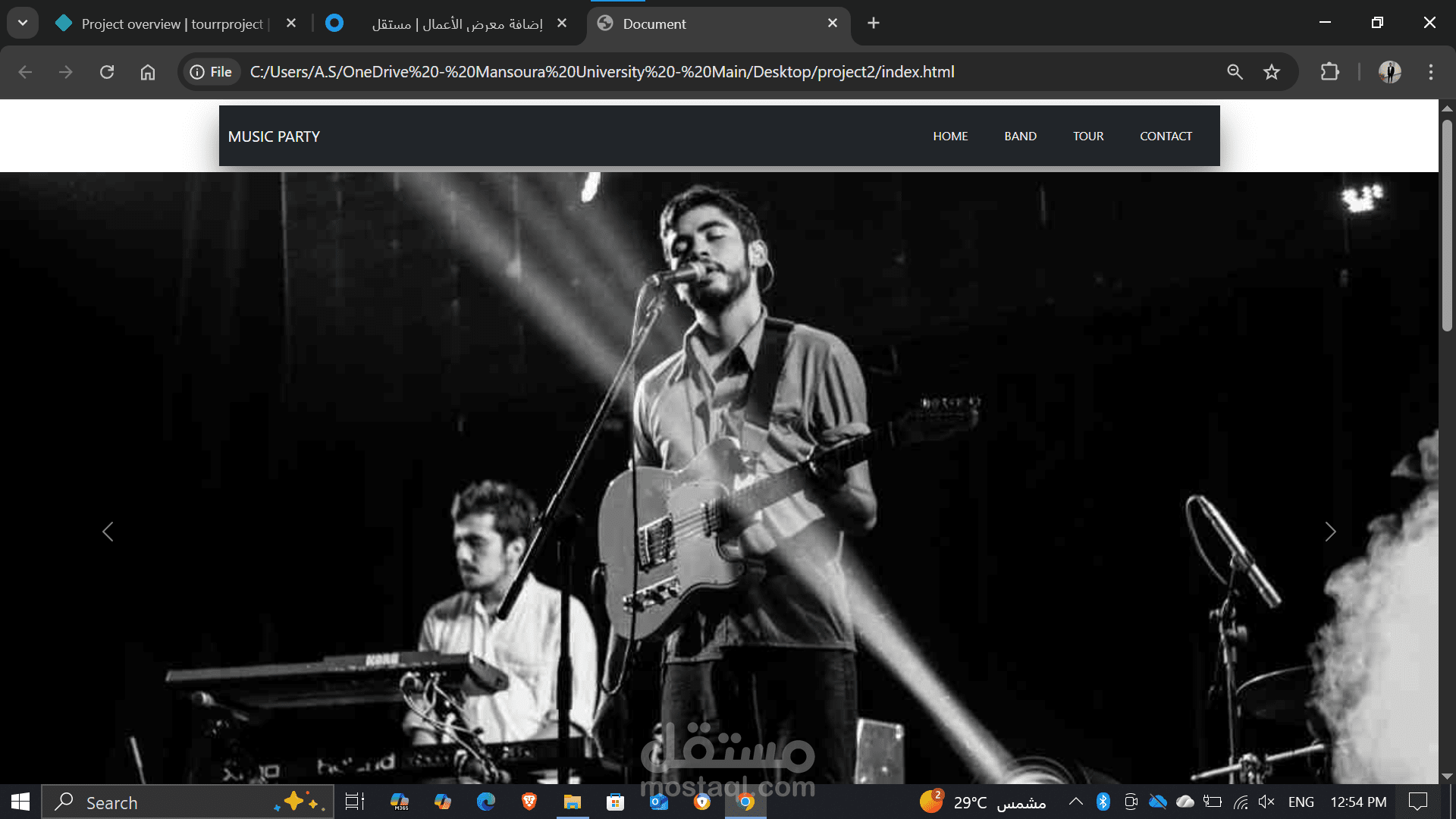Open Chrome three-dot menu

click(1431, 72)
